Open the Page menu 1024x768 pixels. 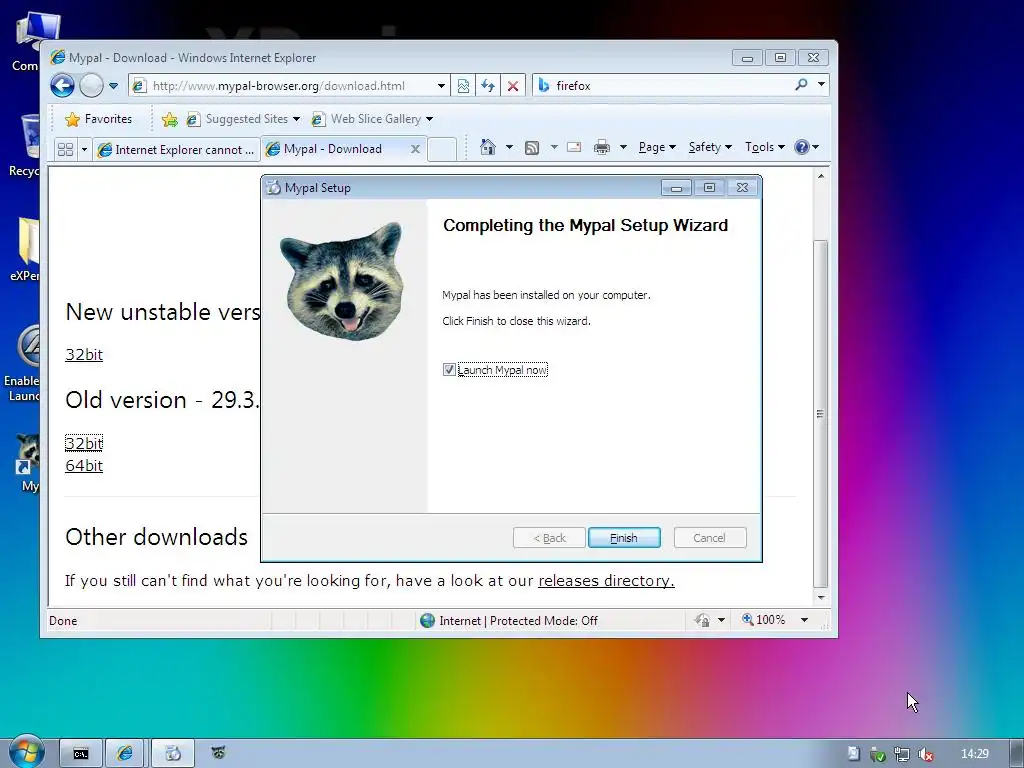pyautogui.click(x=657, y=147)
